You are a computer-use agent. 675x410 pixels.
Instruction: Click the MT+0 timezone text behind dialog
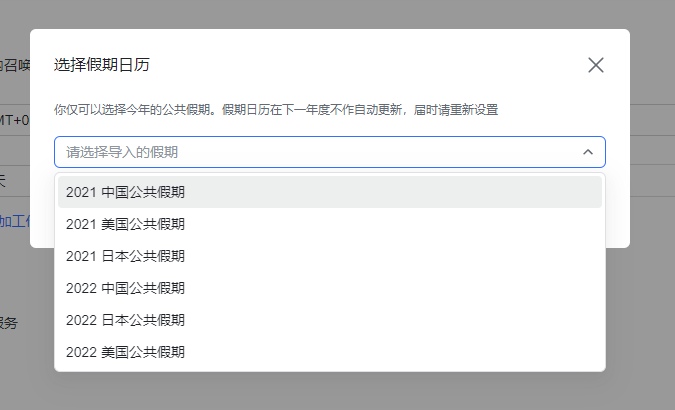[x=14, y=120]
